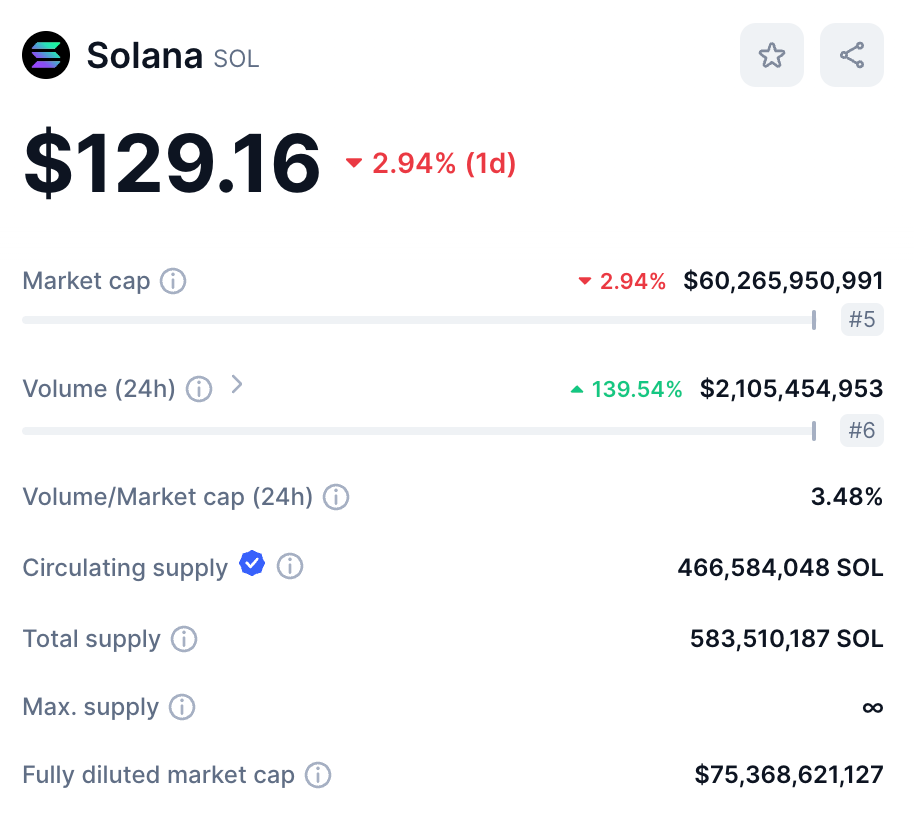Click the Circulating supply verified badge

tap(252, 563)
